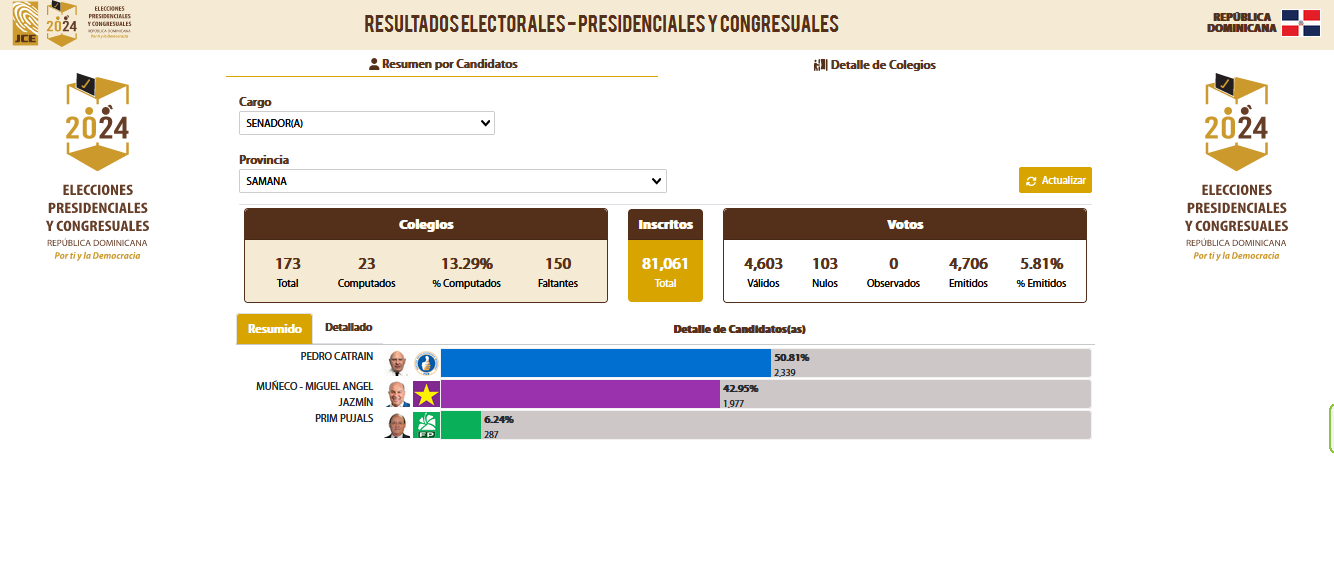Click the purple star party logo
The width and height of the screenshot is (1334, 562).
coord(426,394)
